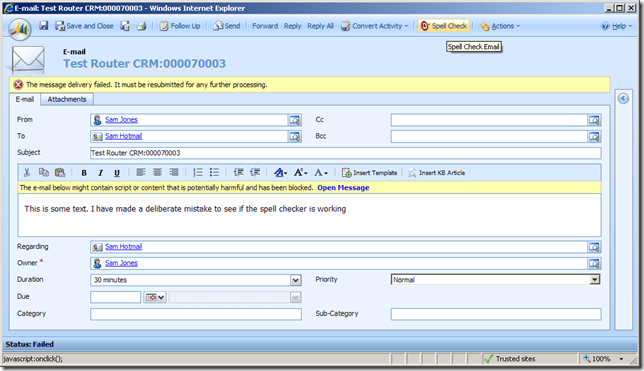This screenshot has width=644, height=371.
Task: Open the To field lookup
Action: coord(295,136)
